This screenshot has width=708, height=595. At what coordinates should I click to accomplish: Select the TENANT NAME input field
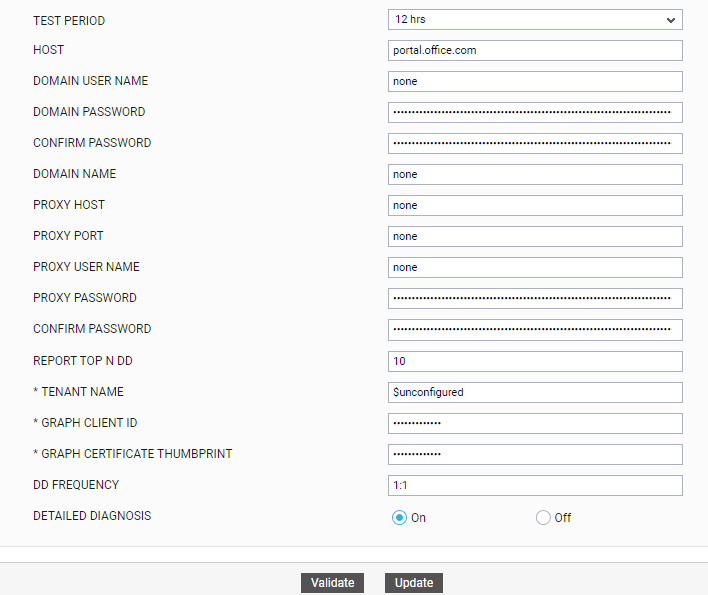coord(535,393)
